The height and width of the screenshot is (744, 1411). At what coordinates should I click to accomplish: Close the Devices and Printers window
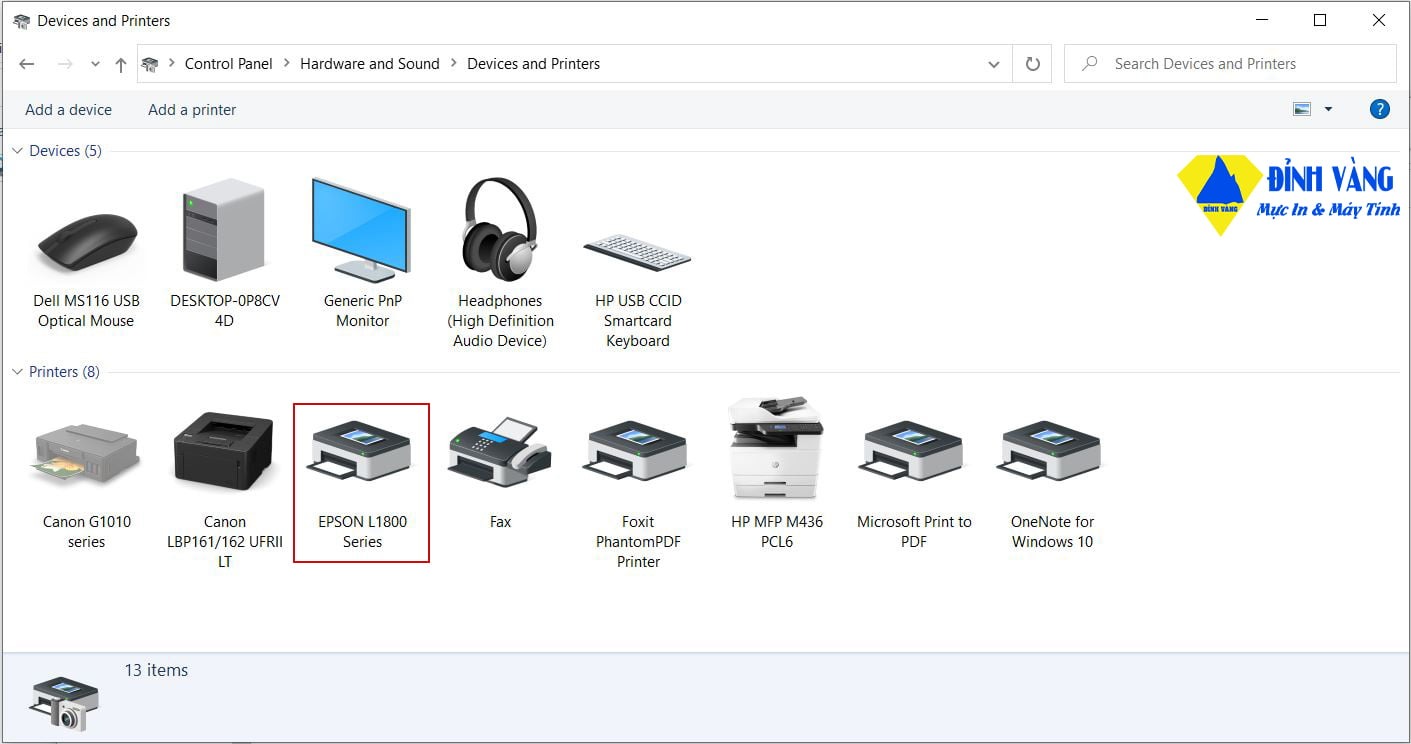click(1378, 21)
